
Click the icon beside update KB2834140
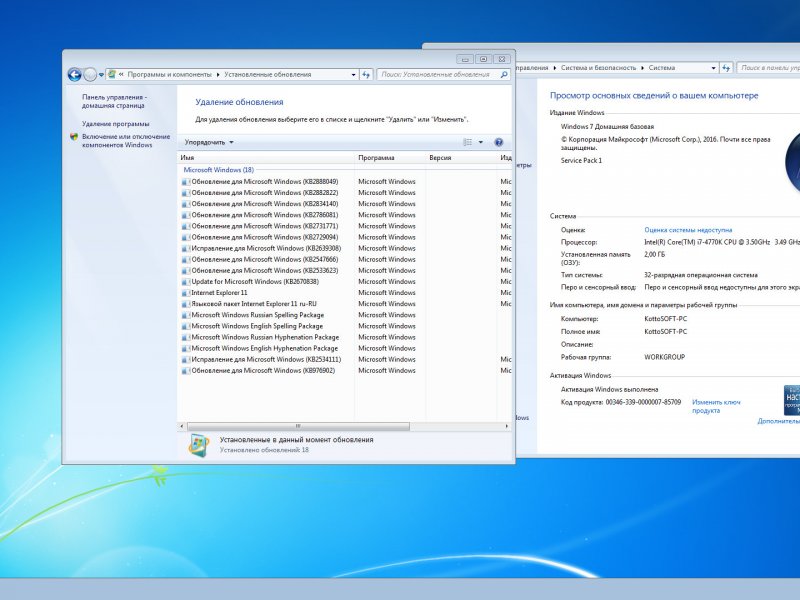[x=186, y=204]
